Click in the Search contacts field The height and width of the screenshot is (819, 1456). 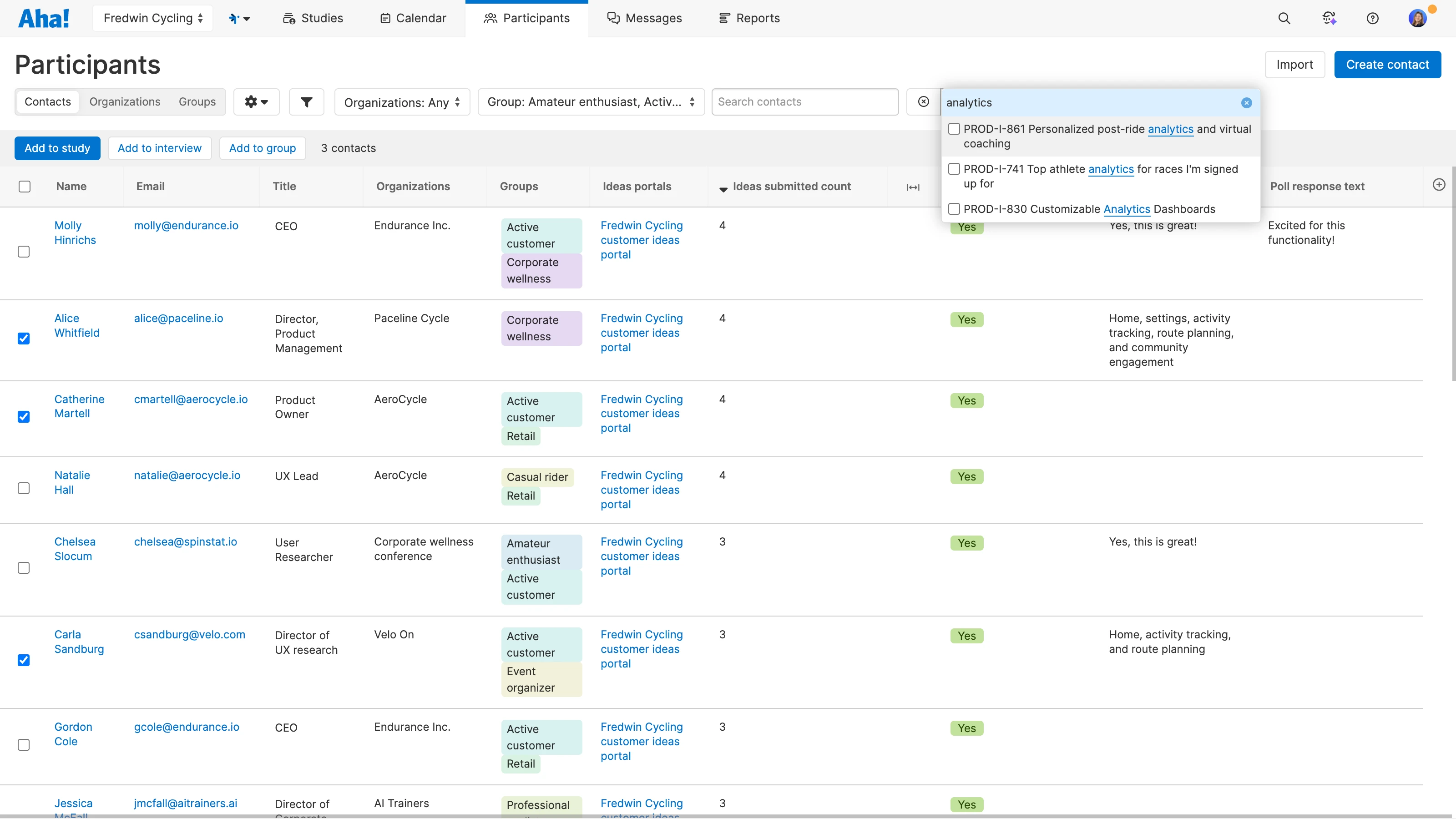tap(805, 102)
